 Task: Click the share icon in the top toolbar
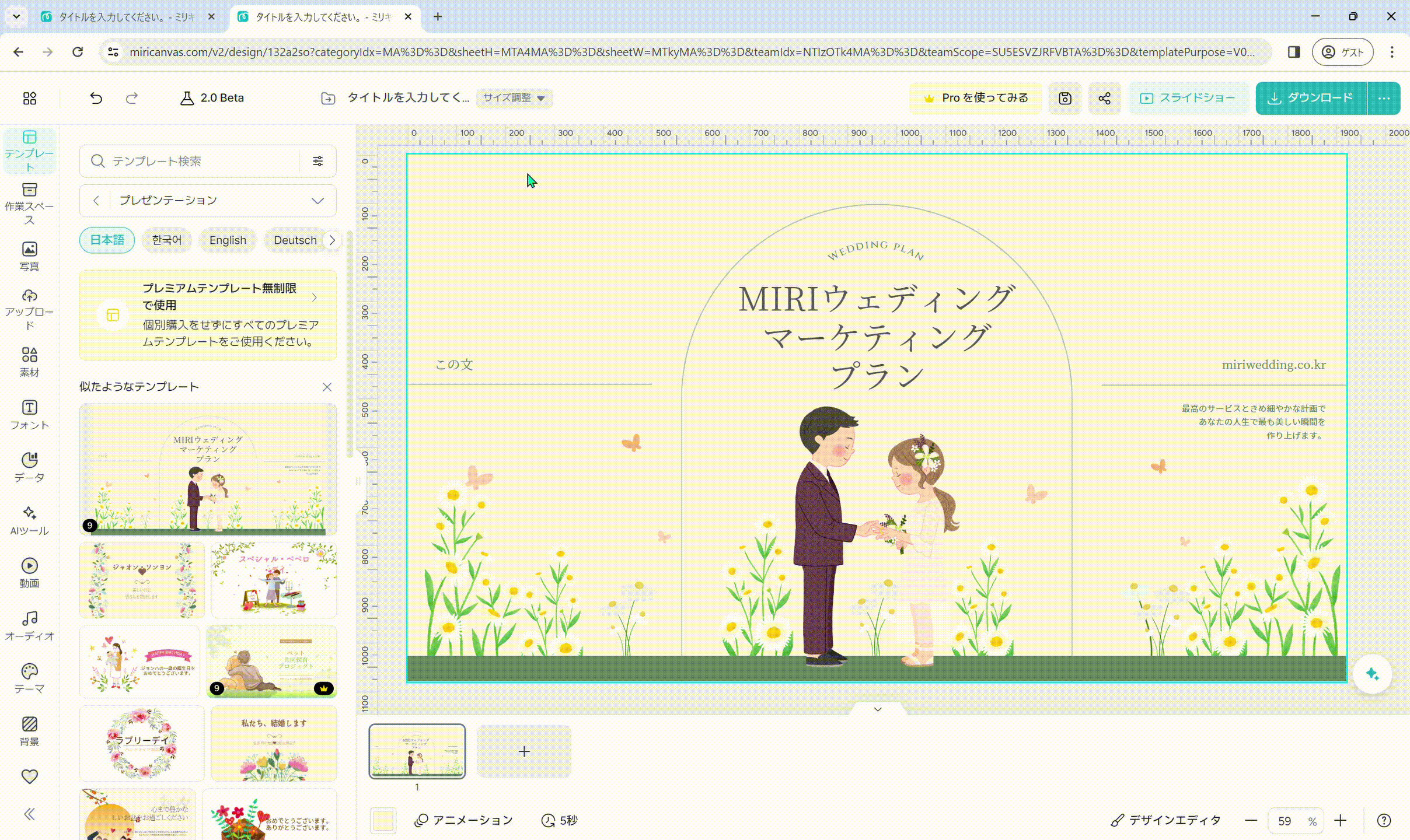[1104, 97]
